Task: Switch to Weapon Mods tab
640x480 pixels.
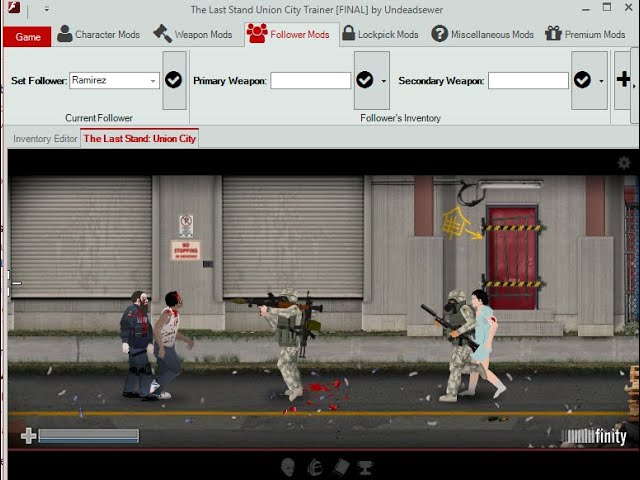Action: click(193, 35)
